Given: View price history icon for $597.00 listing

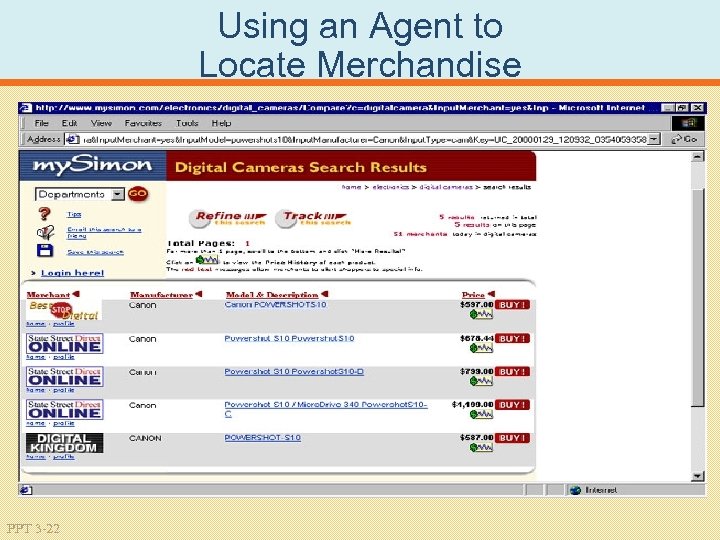Looking at the screenshot, I should point(481,315).
